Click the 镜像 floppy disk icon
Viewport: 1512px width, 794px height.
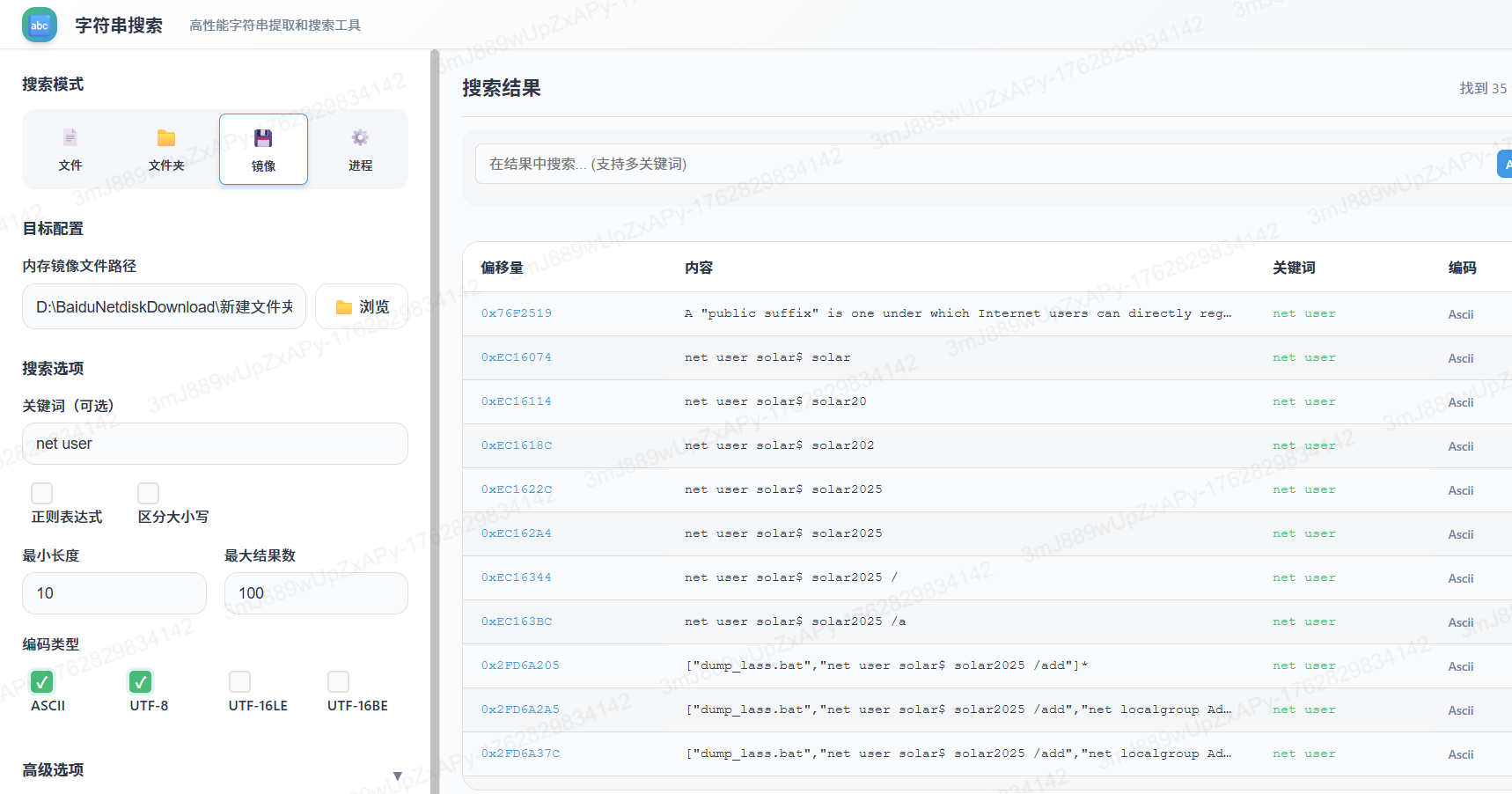263,137
